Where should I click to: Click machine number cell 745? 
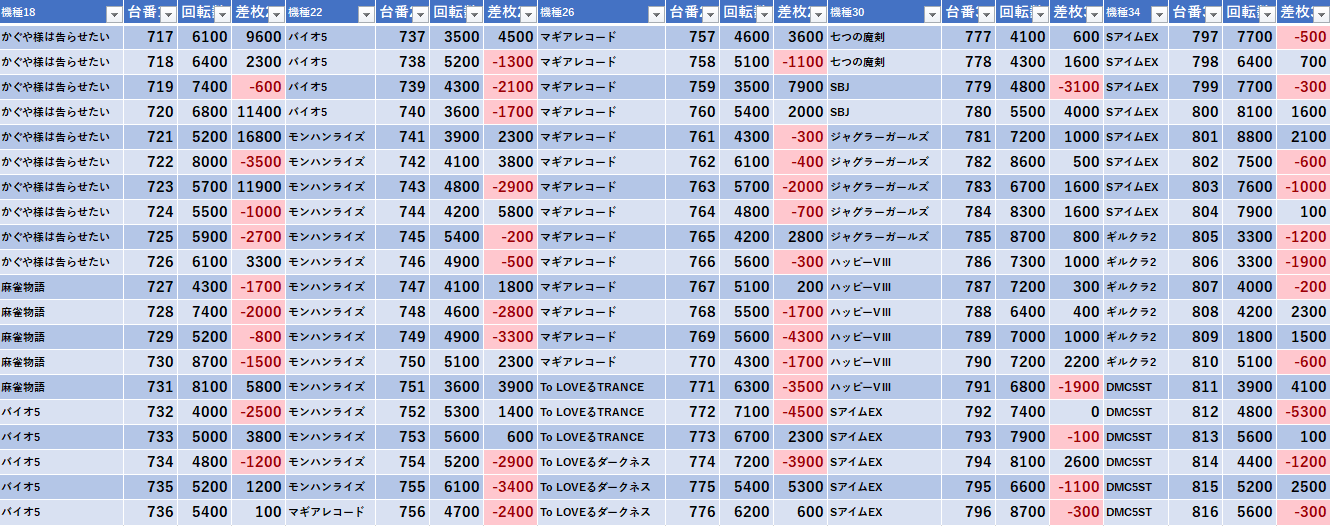(x=404, y=237)
